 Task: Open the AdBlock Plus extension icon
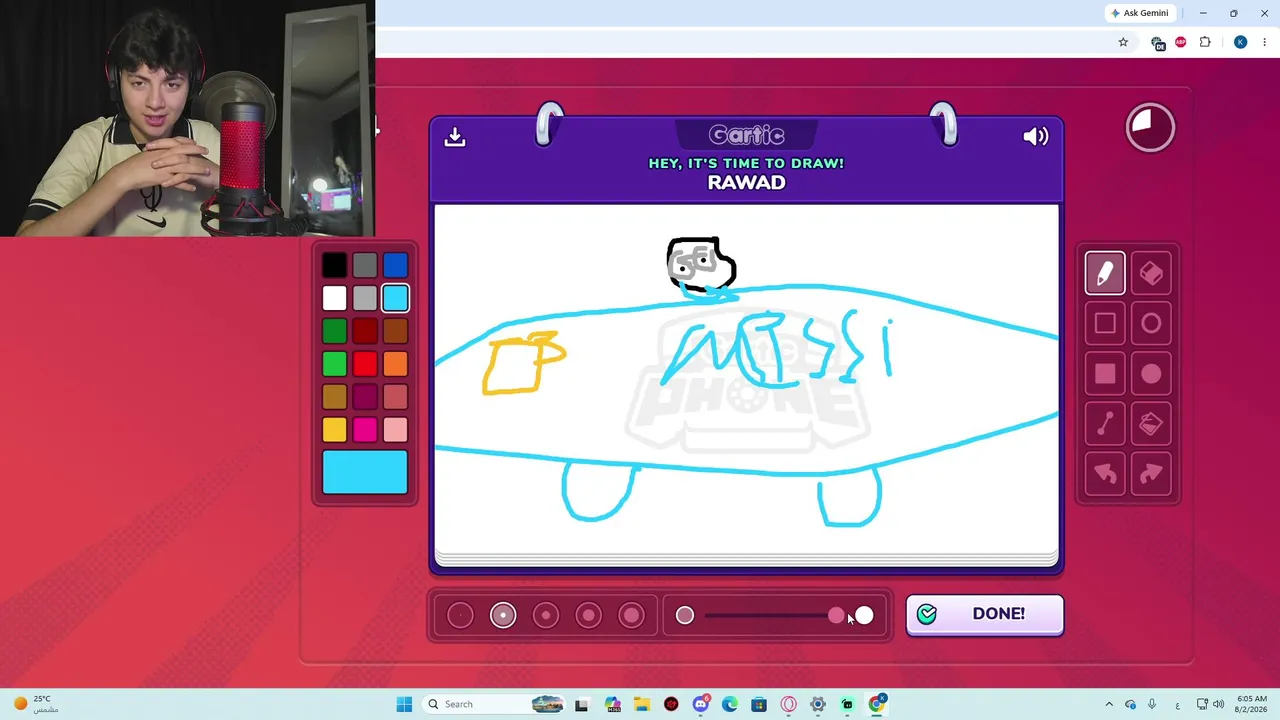pos(1181,42)
